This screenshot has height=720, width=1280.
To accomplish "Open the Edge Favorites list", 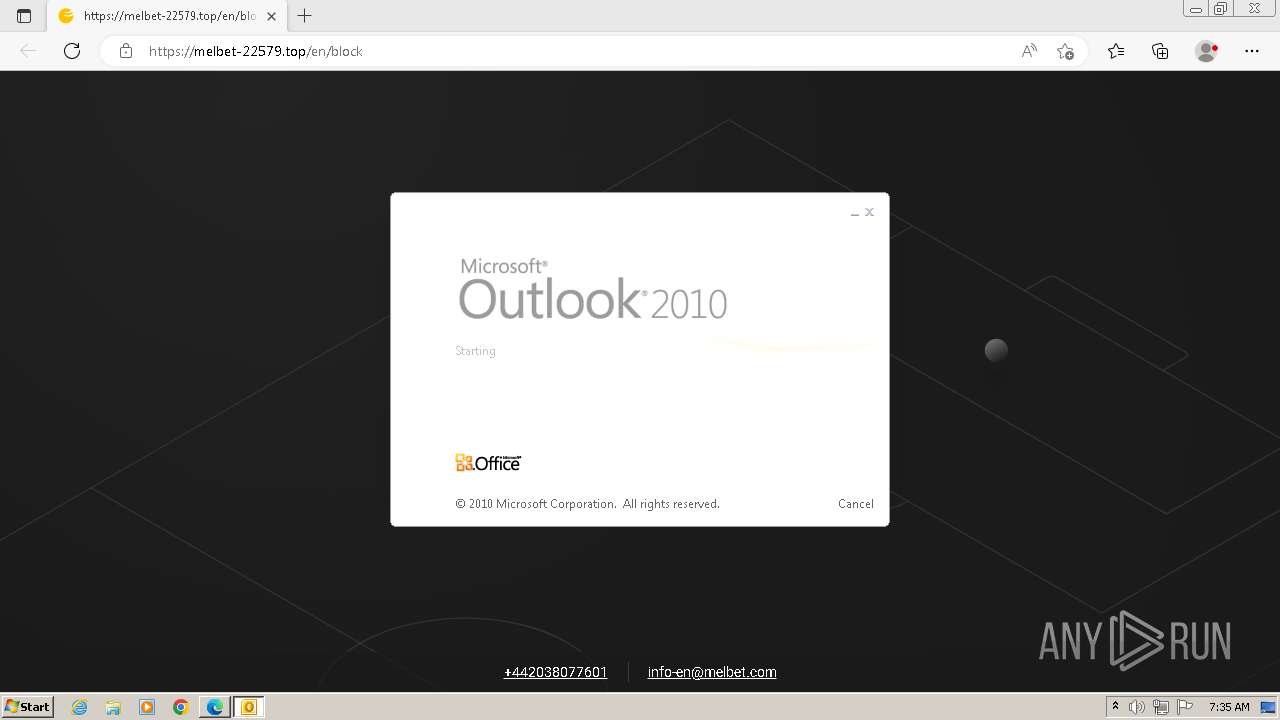I will (1116, 51).
